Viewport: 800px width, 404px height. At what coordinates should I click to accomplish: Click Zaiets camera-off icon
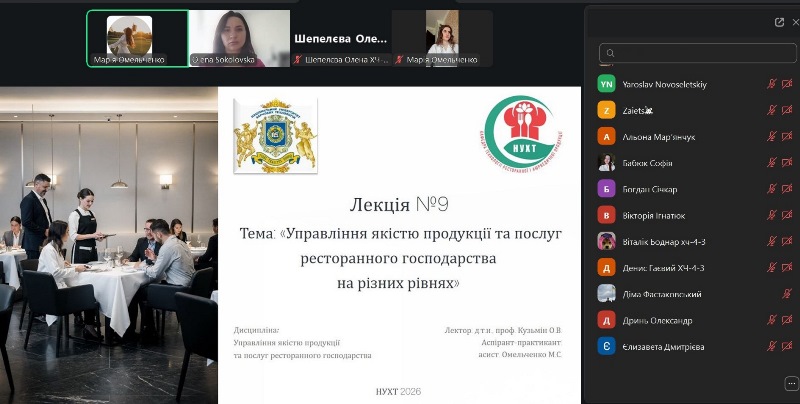(787, 110)
